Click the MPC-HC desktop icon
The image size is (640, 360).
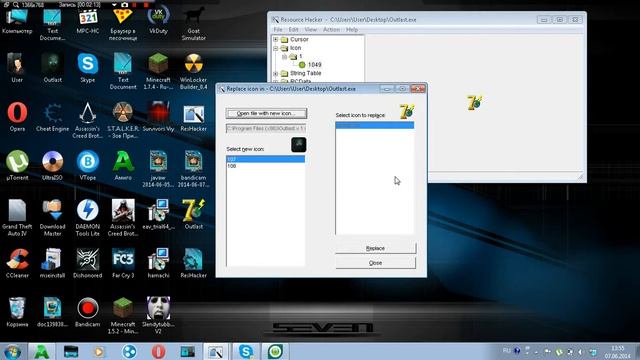(x=88, y=22)
